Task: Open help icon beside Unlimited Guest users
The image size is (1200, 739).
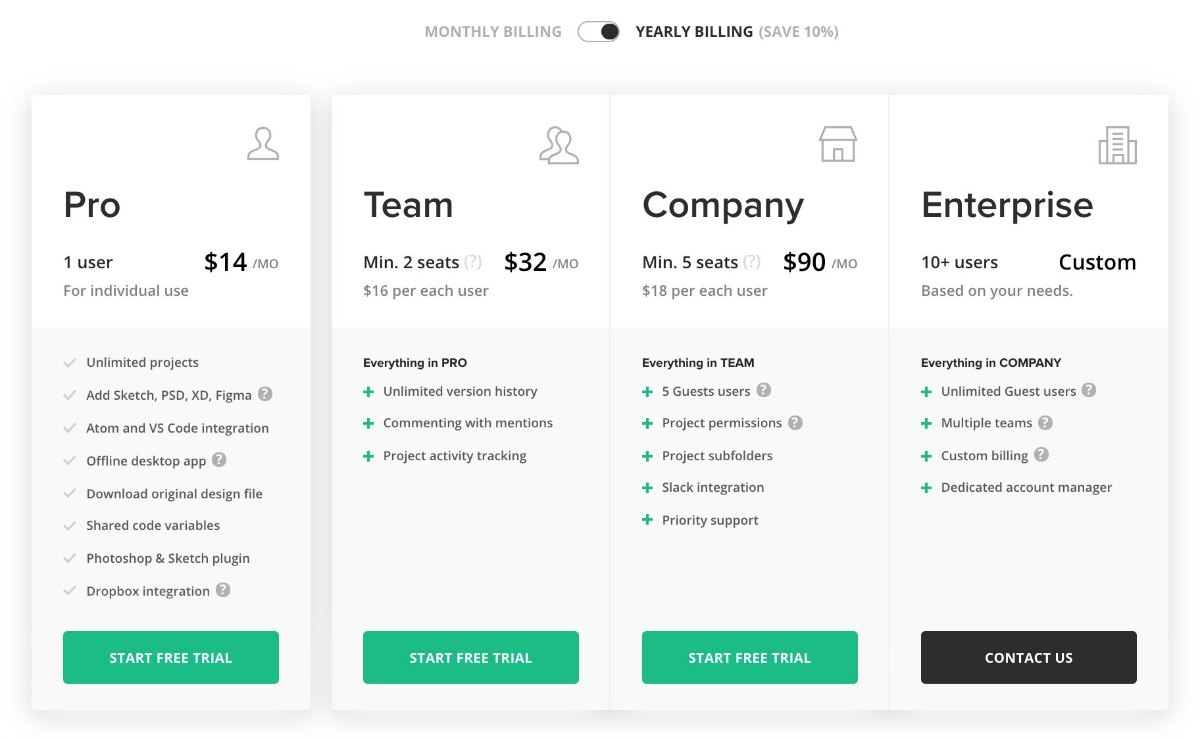Action: [x=1089, y=390]
